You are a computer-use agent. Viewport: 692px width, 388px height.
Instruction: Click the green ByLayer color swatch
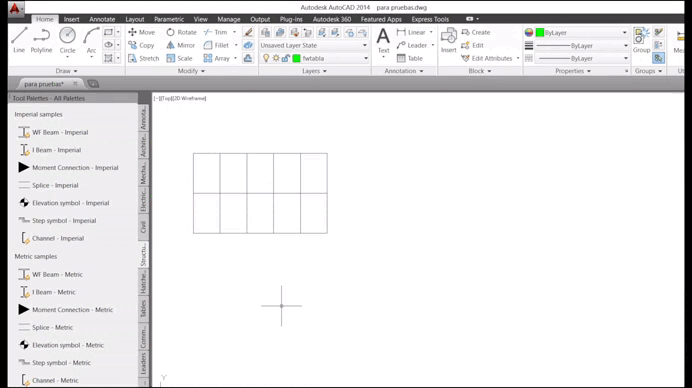pos(539,33)
